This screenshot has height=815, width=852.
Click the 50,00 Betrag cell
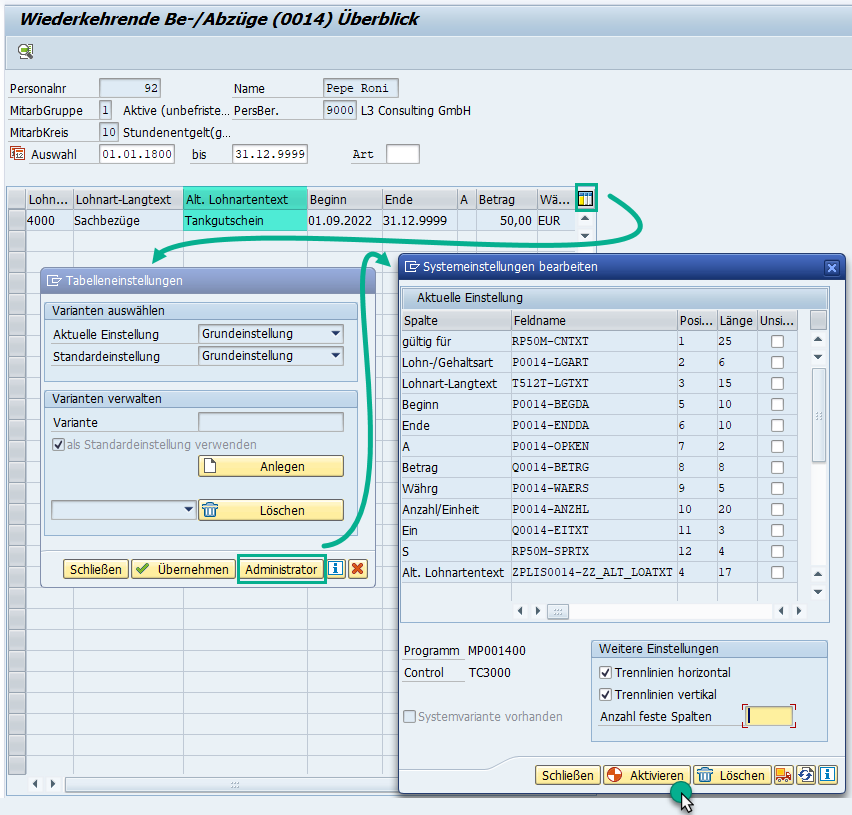(x=506, y=221)
